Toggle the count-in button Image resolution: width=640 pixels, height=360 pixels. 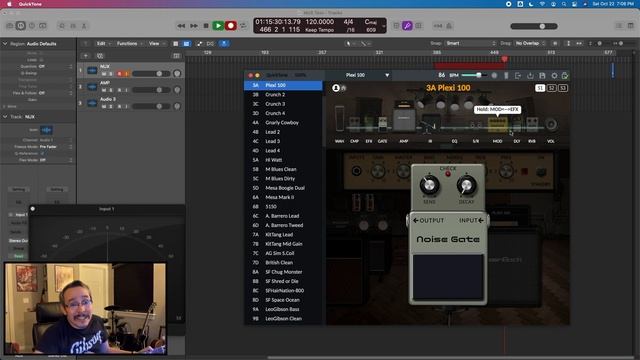point(438,26)
